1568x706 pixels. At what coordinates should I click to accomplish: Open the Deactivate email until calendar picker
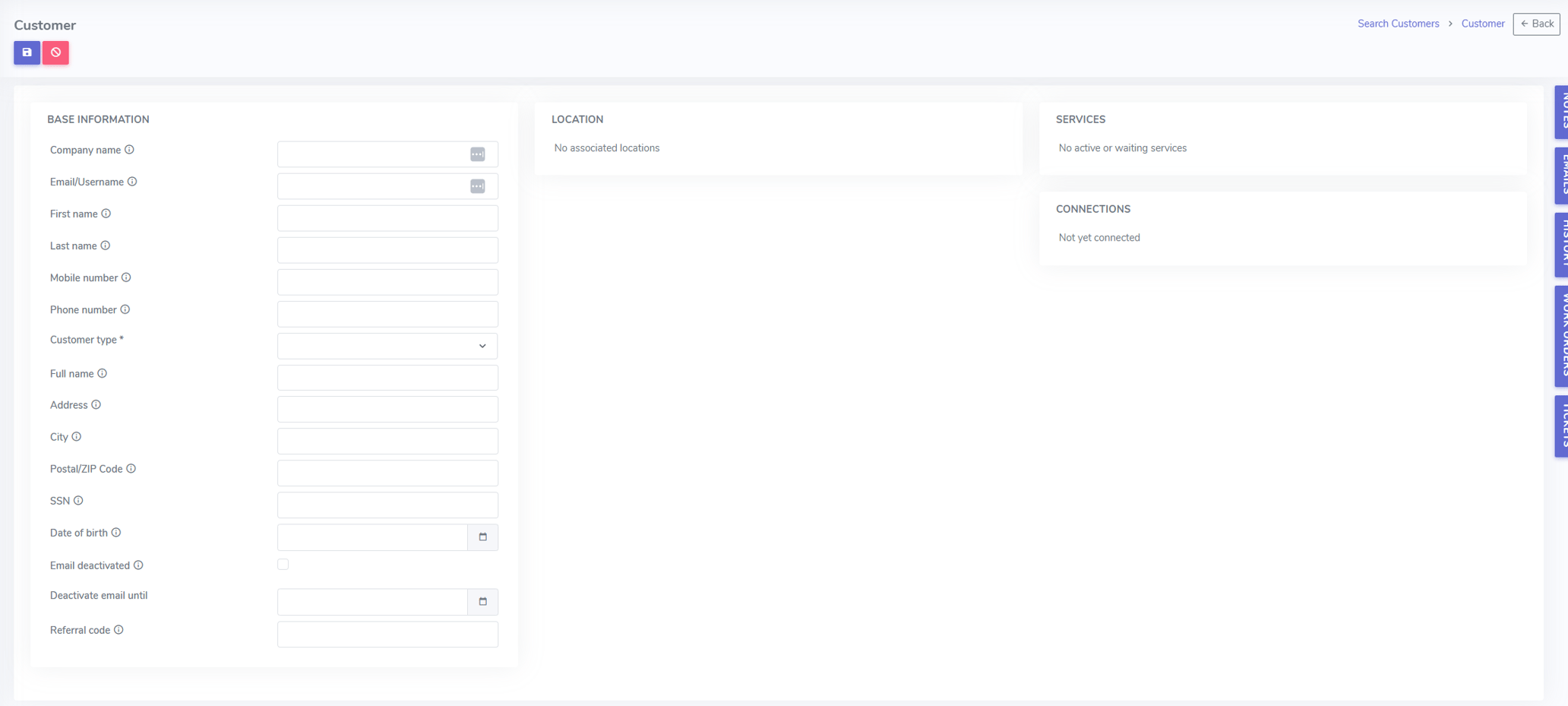(x=482, y=601)
